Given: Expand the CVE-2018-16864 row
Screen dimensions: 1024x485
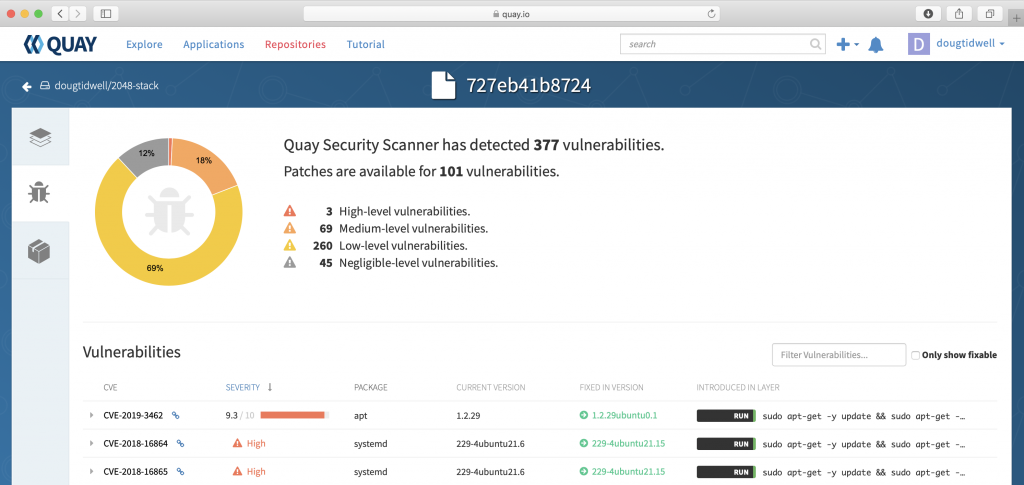Looking at the screenshot, I should click(91, 443).
